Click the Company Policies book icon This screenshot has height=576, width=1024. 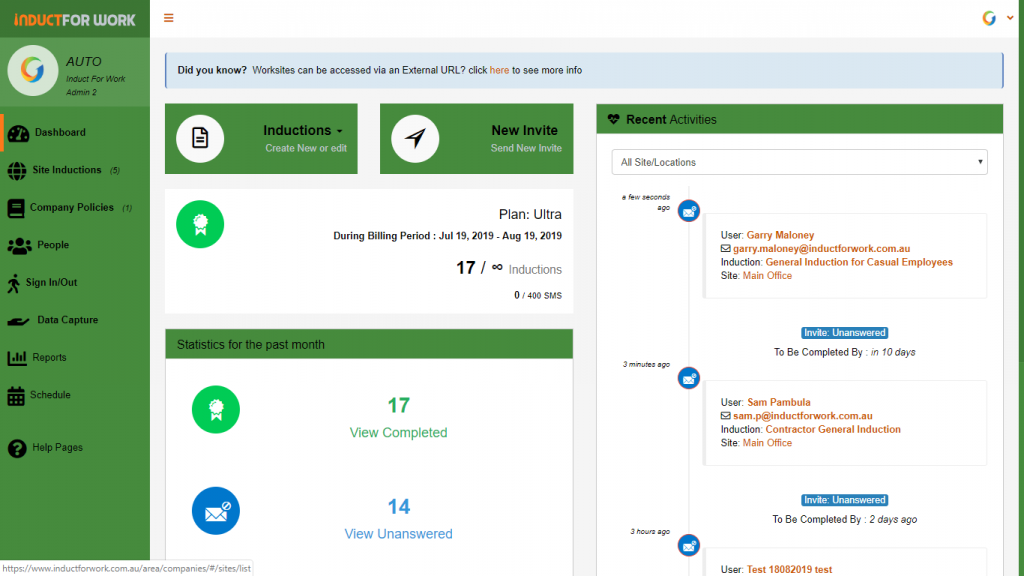coord(16,208)
